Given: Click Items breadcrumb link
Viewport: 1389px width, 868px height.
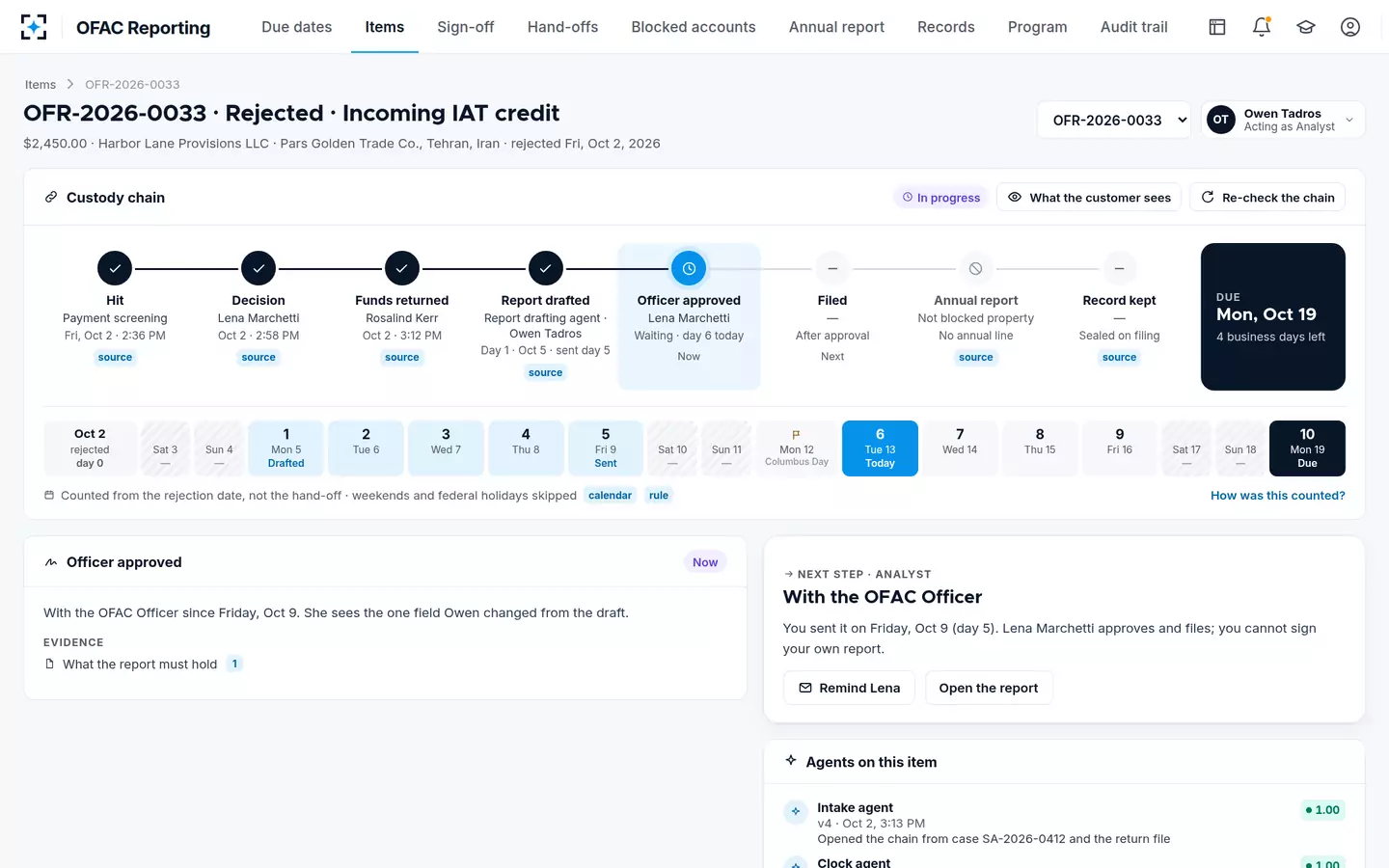Looking at the screenshot, I should [x=41, y=85].
